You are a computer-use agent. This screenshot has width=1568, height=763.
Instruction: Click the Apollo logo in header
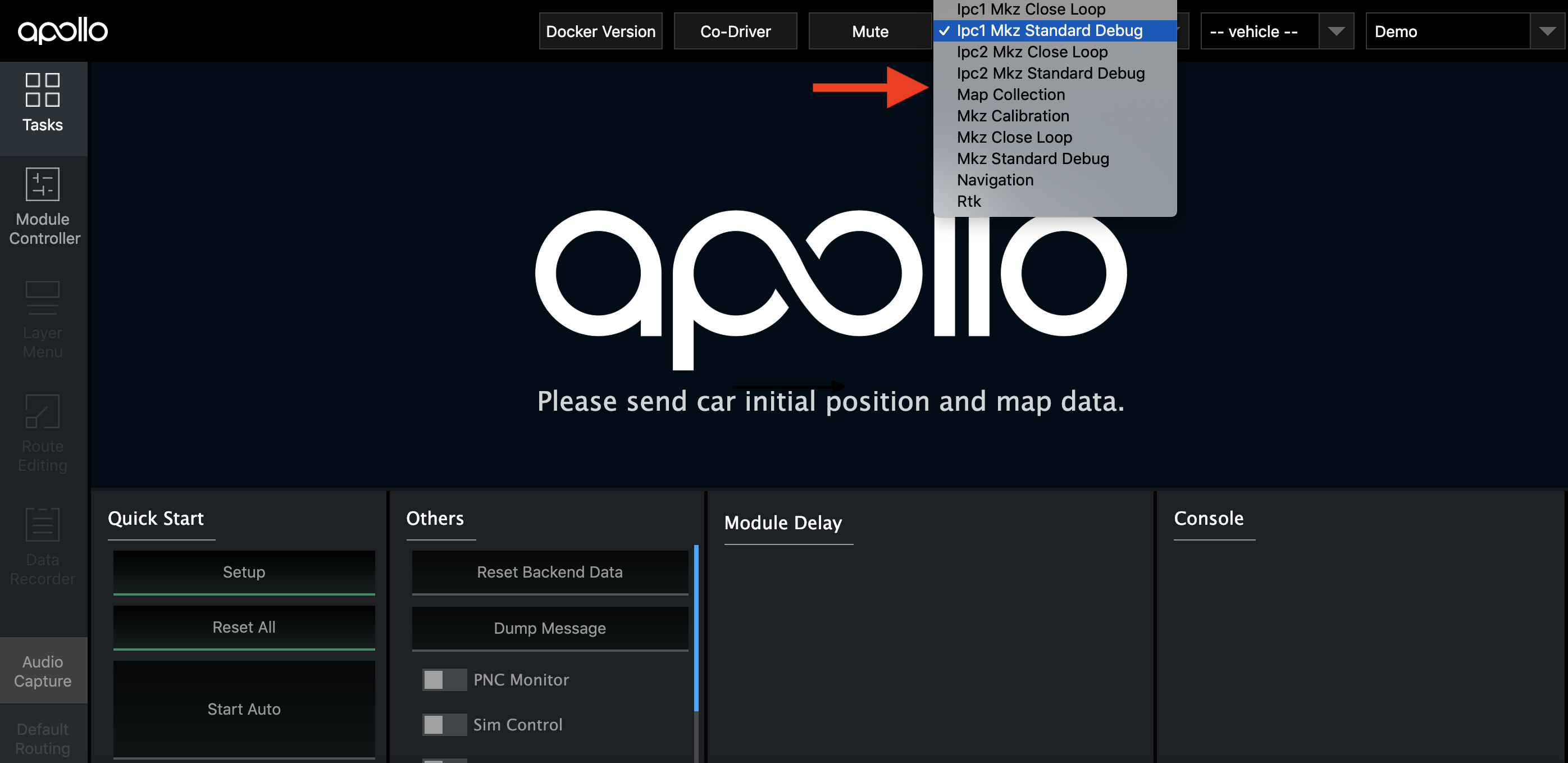63,30
